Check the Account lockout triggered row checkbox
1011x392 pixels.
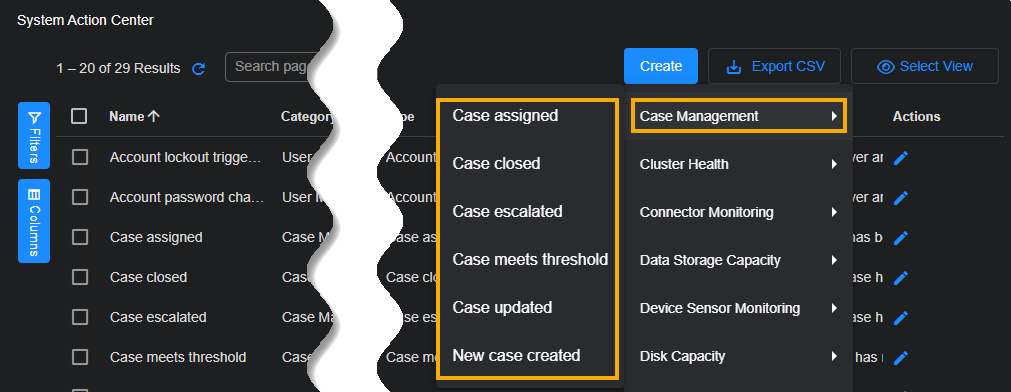point(80,157)
